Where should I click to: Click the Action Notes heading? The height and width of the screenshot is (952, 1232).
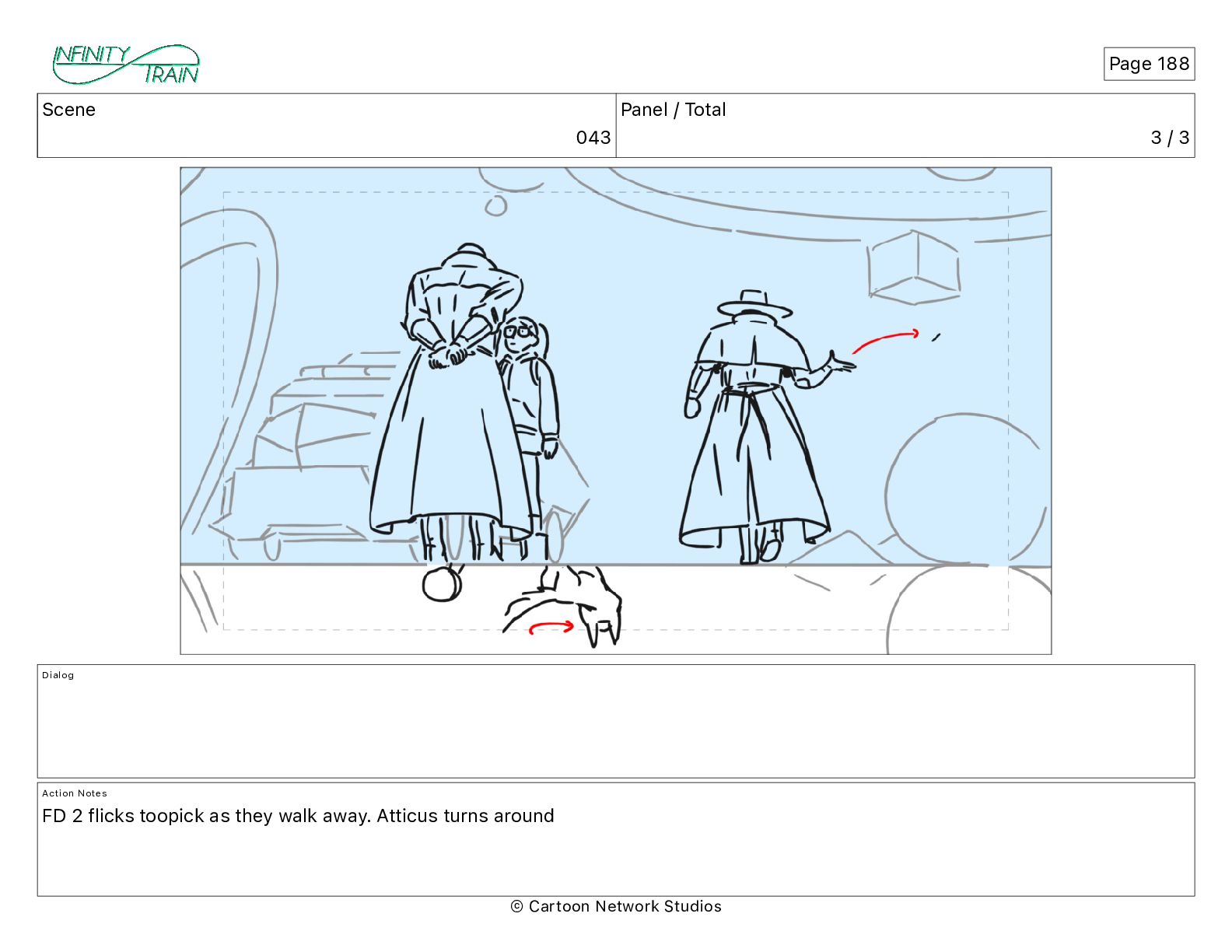click(75, 793)
